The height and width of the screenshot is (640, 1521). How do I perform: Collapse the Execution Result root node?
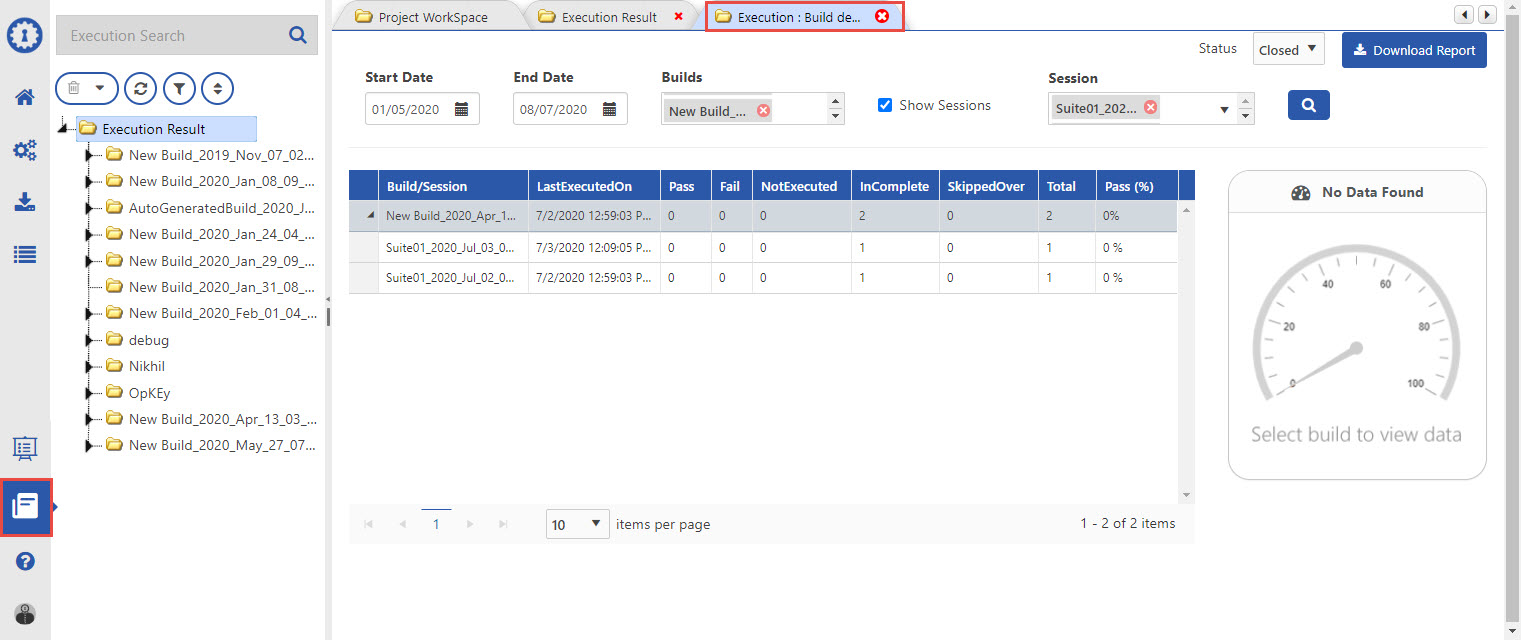click(63, 128)
